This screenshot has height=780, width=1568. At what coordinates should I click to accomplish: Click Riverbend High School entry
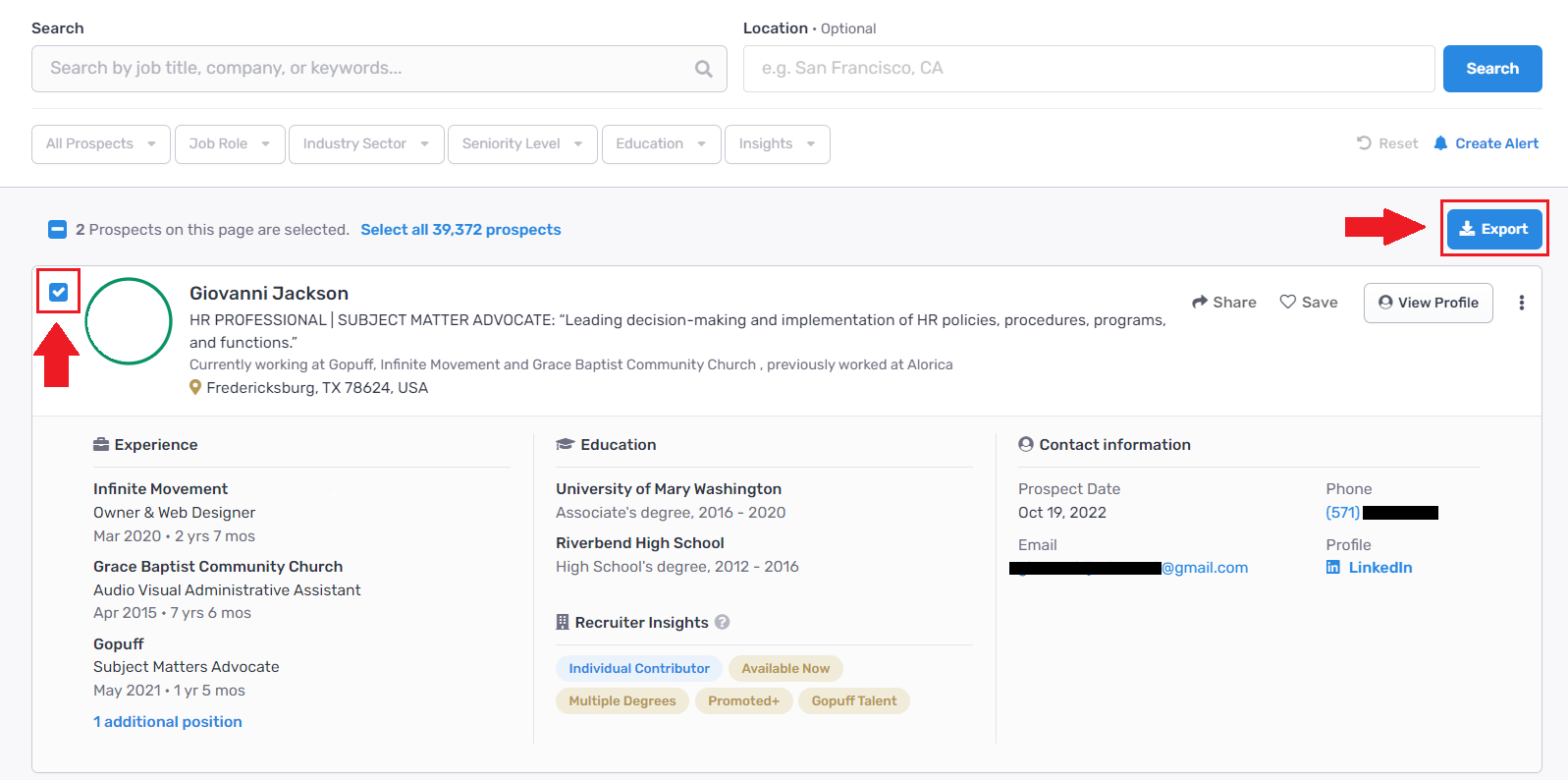640,543
